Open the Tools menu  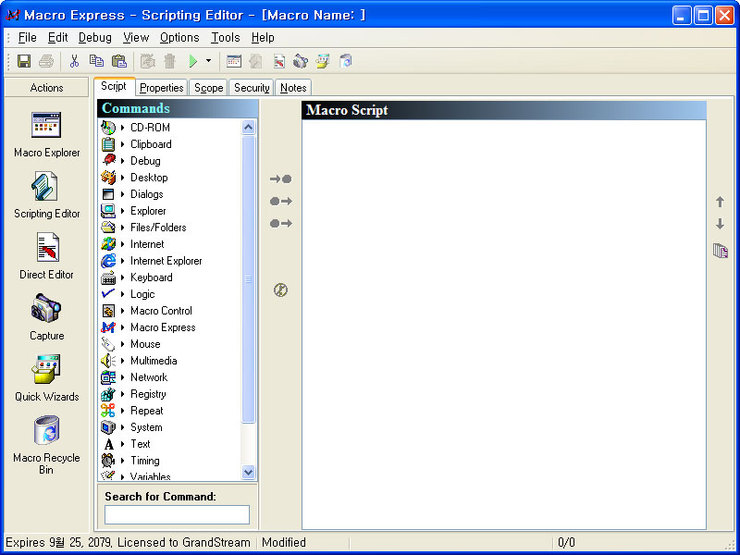click(x=225, y=37)
